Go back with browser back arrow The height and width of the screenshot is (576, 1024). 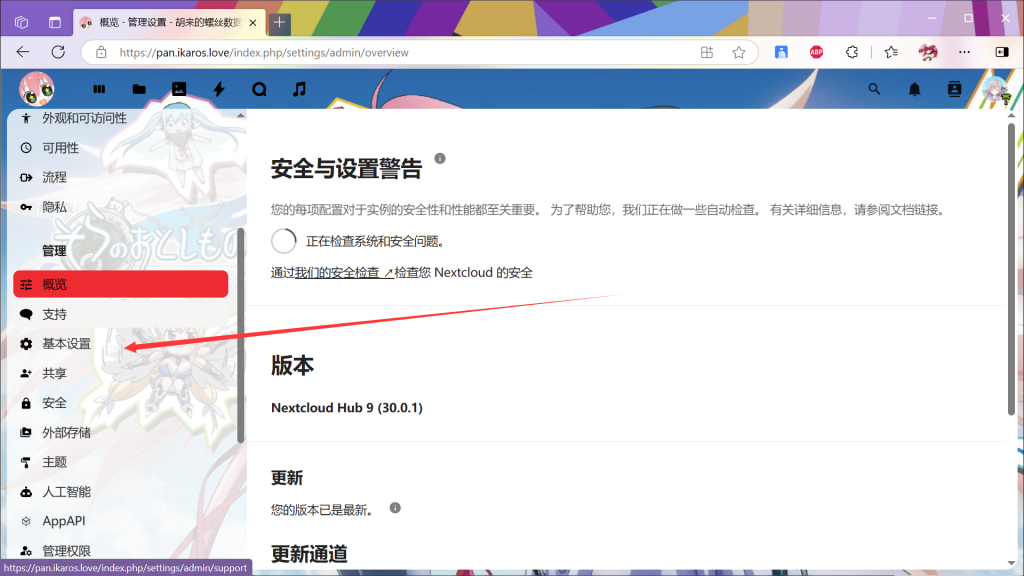tap(23, 52)
